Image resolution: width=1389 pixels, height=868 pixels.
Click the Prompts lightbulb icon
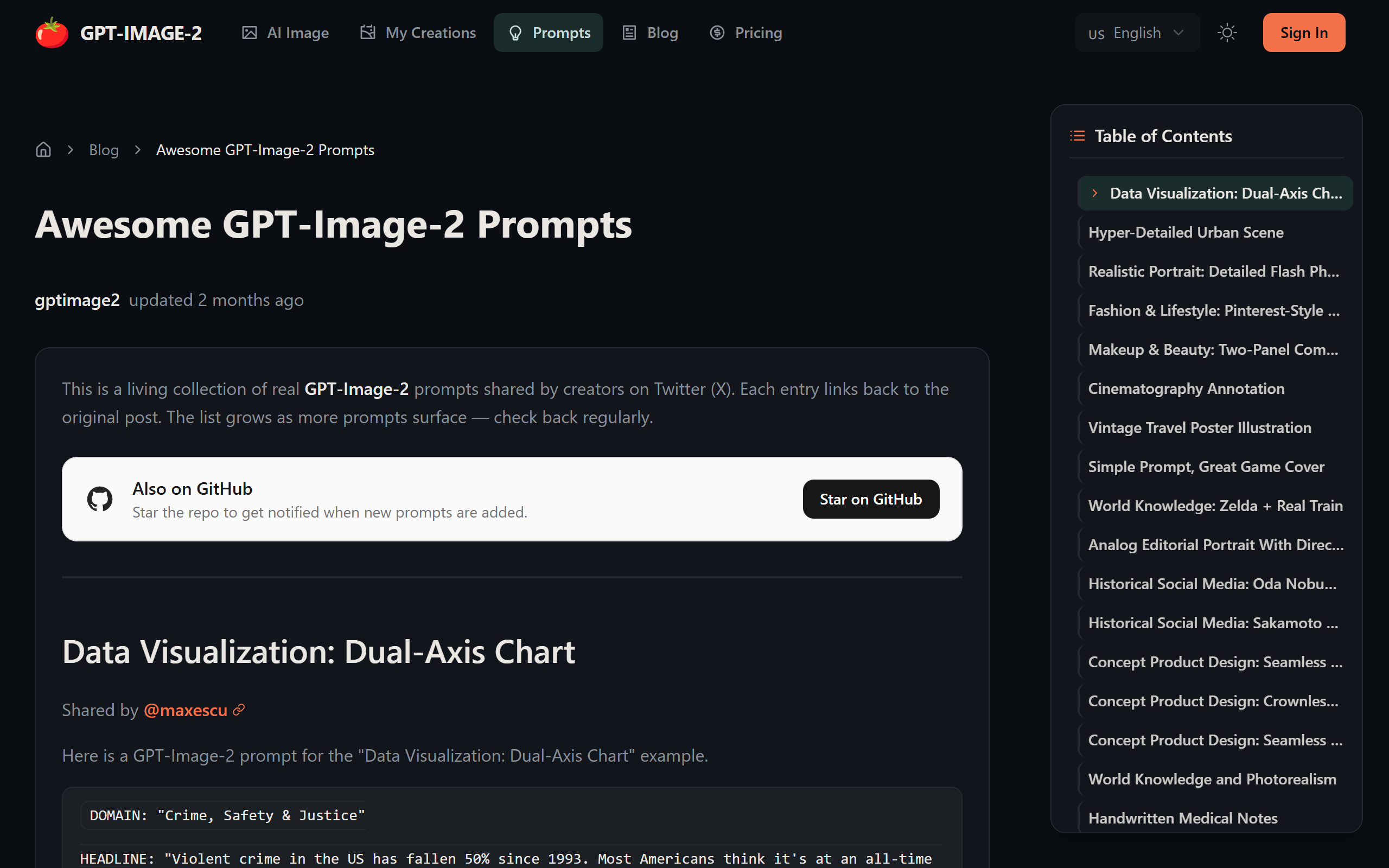point(515,33)
